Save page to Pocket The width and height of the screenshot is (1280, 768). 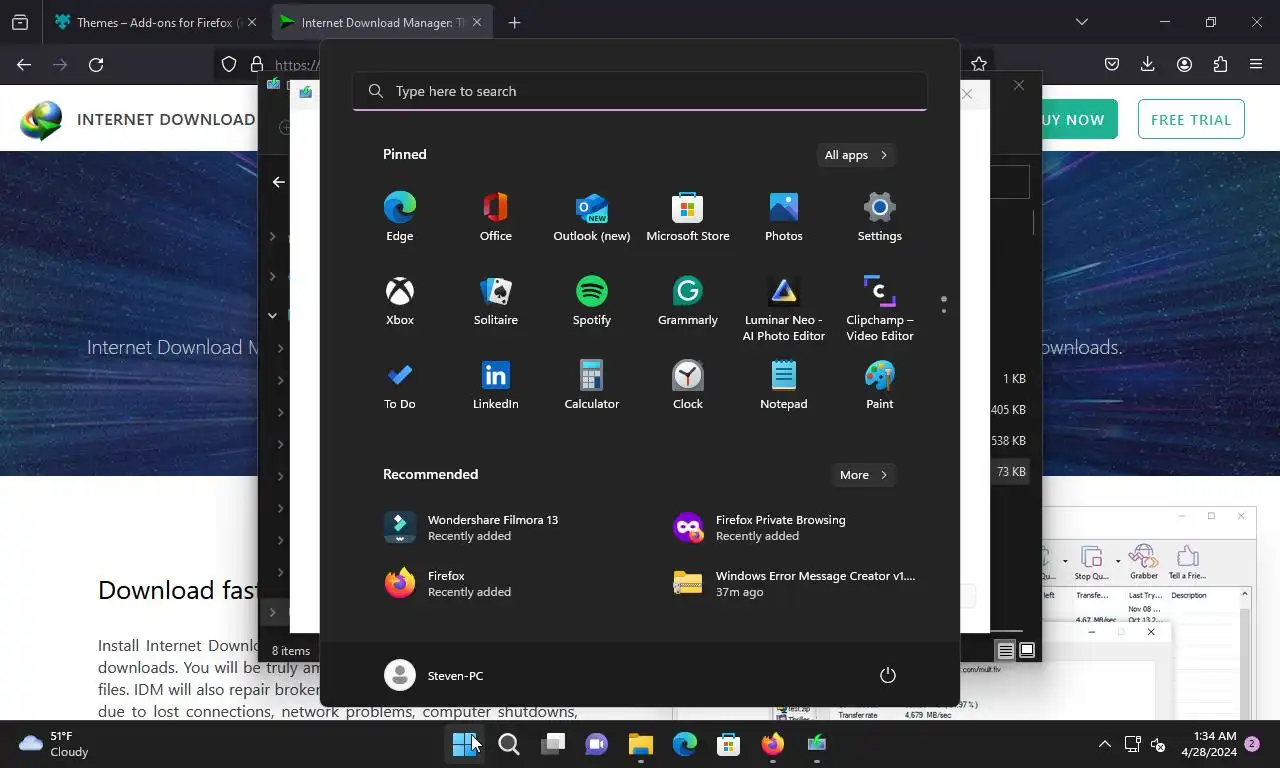(x=1112, y=64)
